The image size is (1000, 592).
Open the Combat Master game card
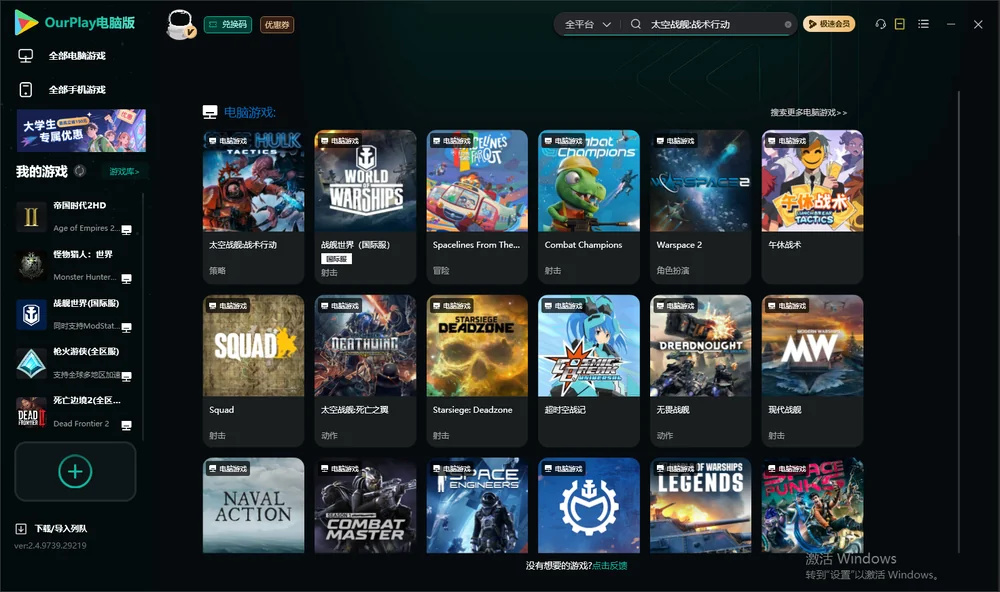365,505
